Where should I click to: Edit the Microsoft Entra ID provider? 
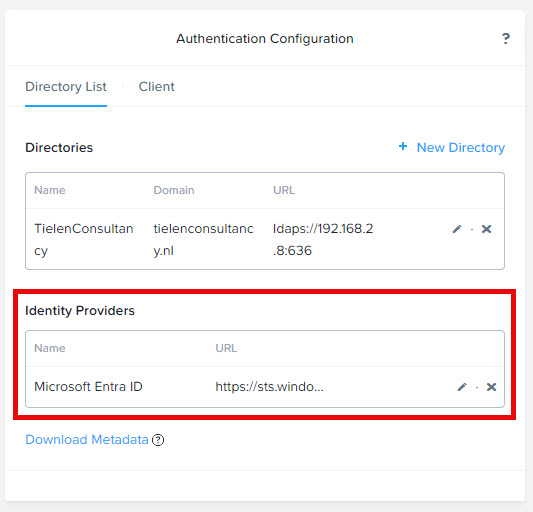point(462,387)
